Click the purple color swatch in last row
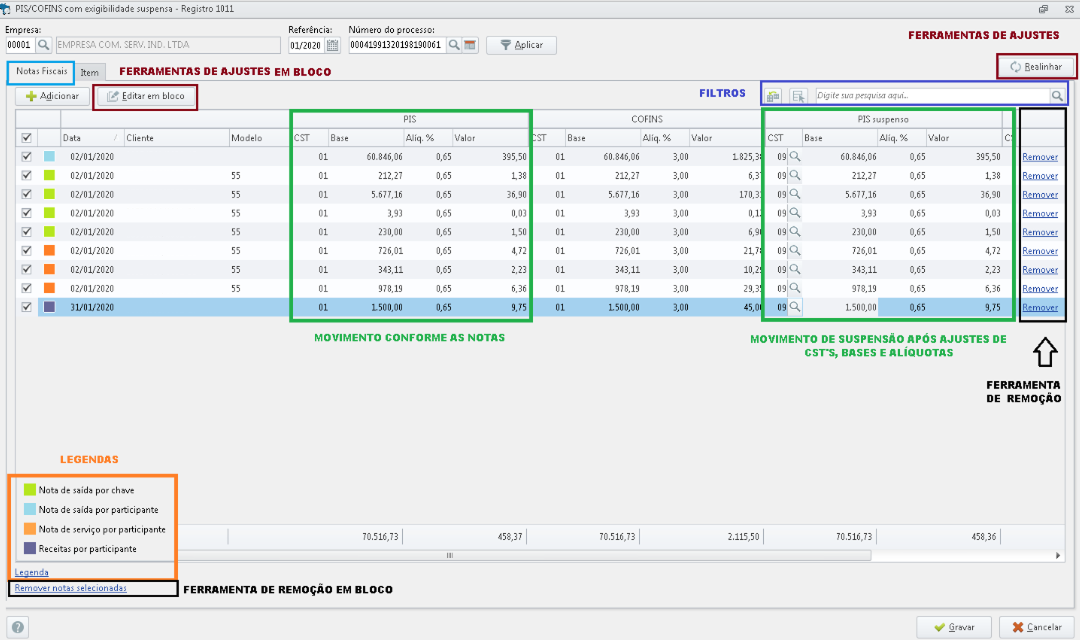 coord(50,308)
